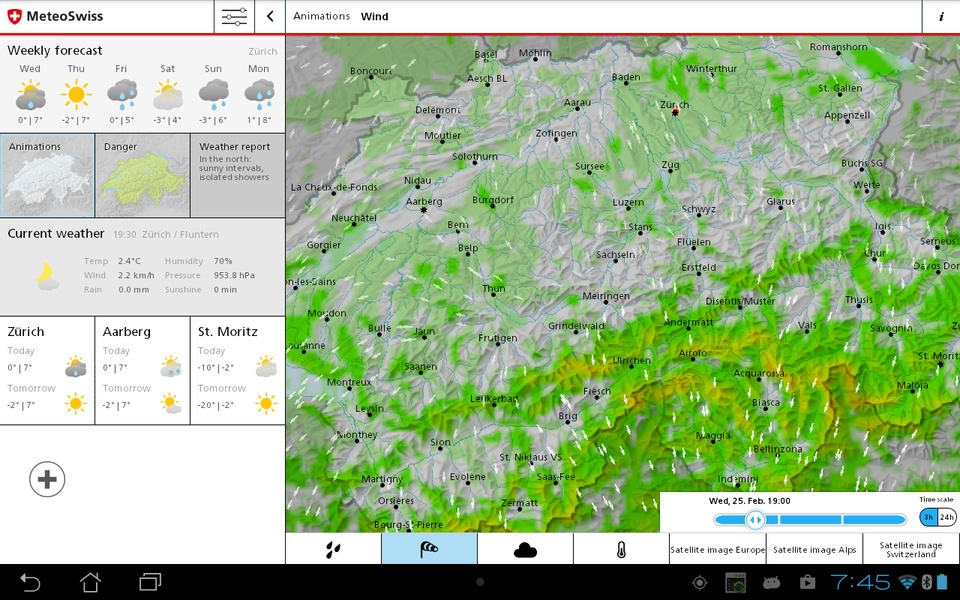Screen dimensions: 960x600
Task: Click the red Zürich marker on map
Action: [675, 113]
